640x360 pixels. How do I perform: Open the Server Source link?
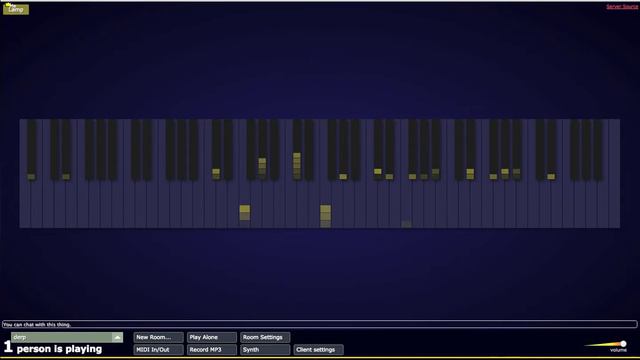point(622,7)
